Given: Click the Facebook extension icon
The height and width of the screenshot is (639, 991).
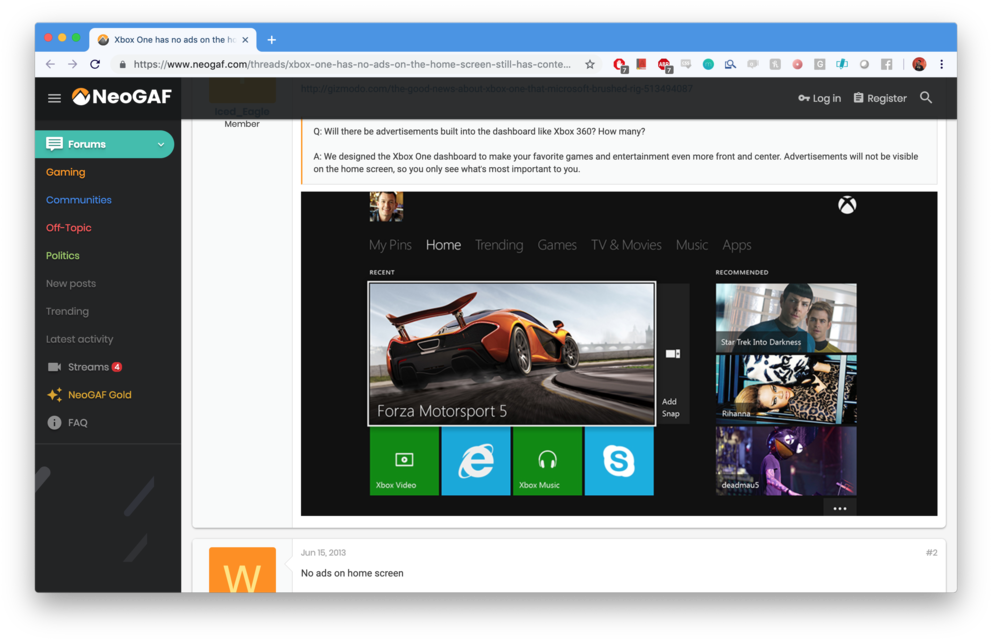Looking at the screenshot, I should (x=887, y=64).
